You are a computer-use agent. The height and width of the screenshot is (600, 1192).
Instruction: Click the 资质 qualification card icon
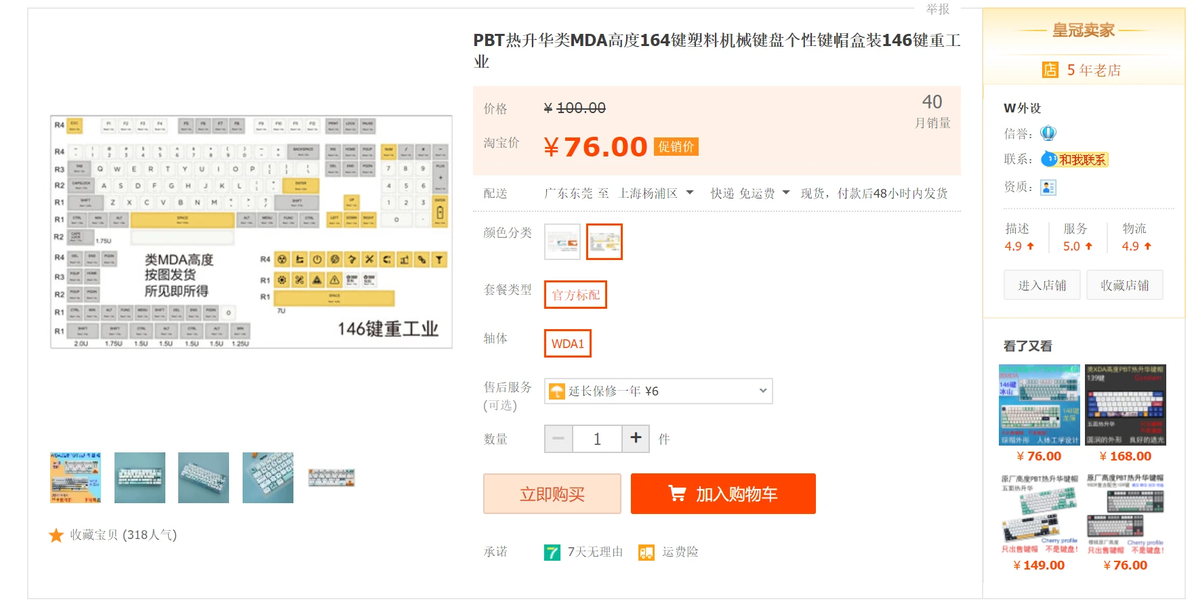pos(1048,186)
